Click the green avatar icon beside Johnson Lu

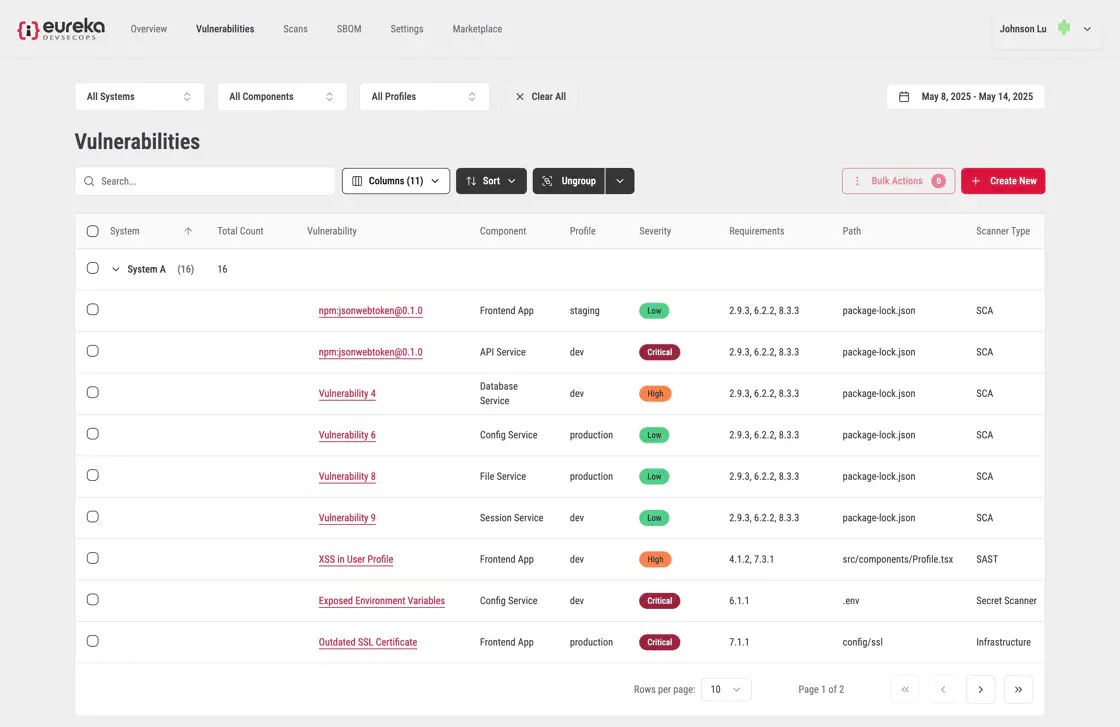coord(1064,28)
